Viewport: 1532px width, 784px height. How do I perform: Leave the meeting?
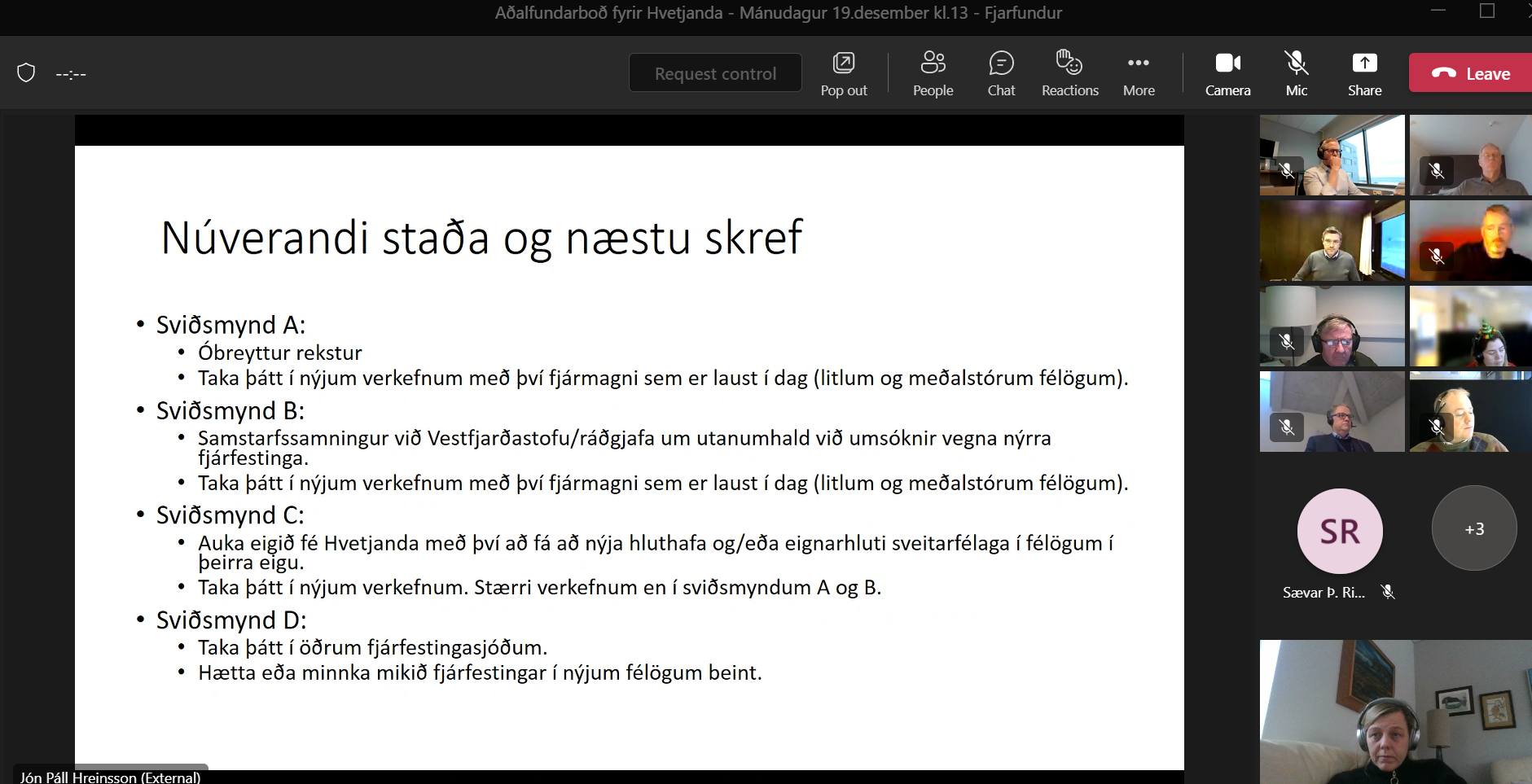click(1471, 73)
